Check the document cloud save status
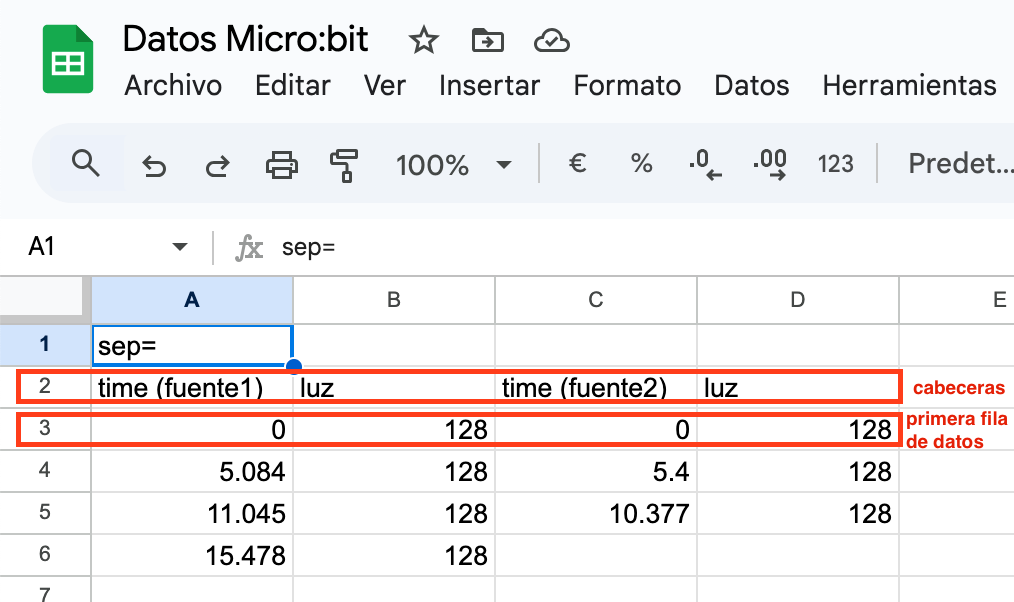Screen dimensions: 1014x602 pyautogui.click(x=551, y=40)
